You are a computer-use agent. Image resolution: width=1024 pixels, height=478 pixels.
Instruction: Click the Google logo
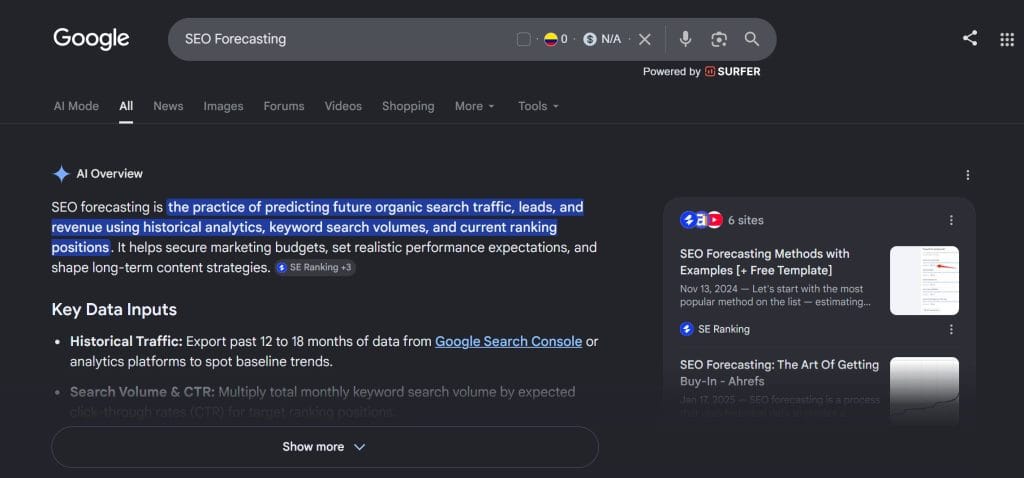pos(91,39)
